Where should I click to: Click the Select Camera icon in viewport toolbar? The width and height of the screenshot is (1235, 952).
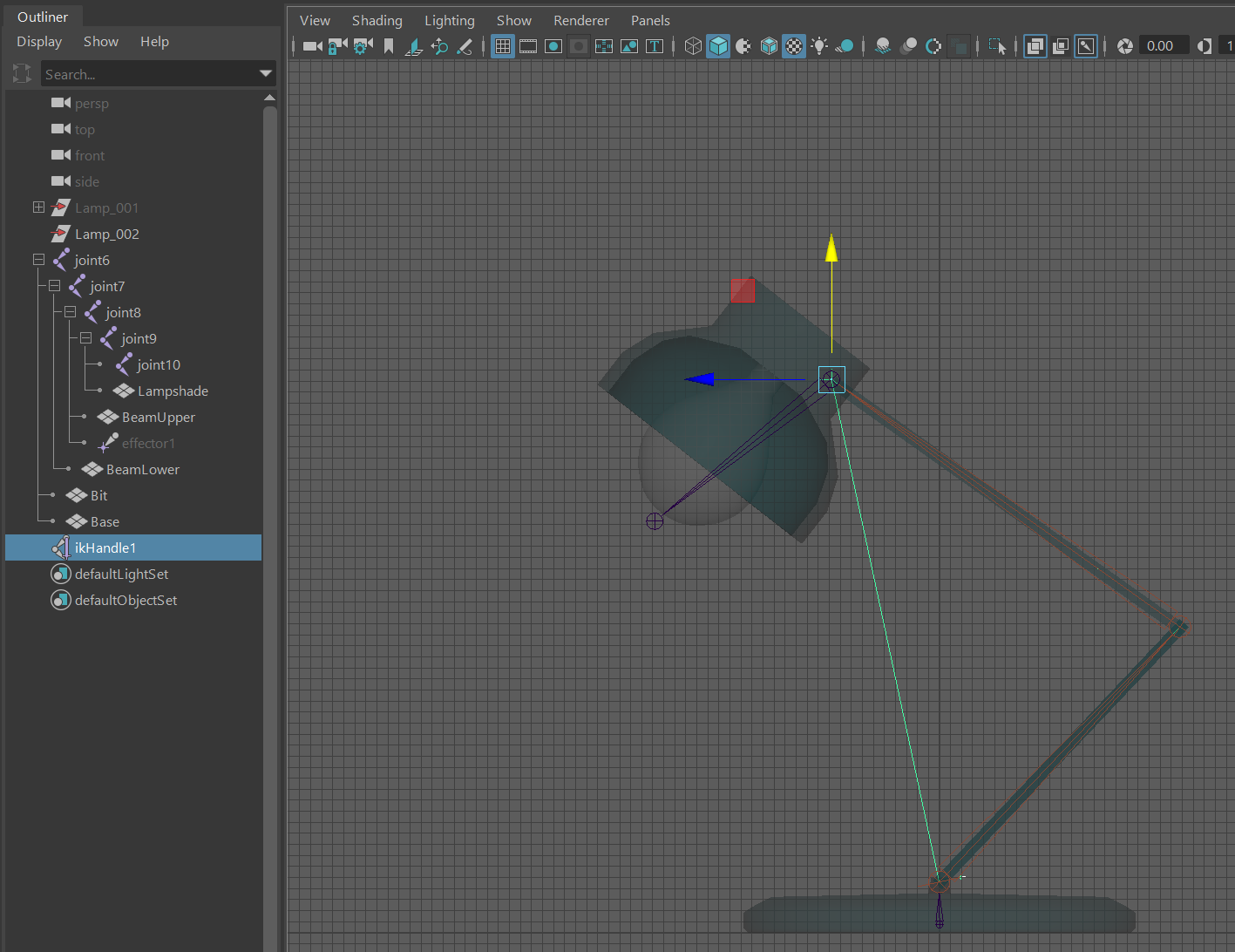click(312, 46)
